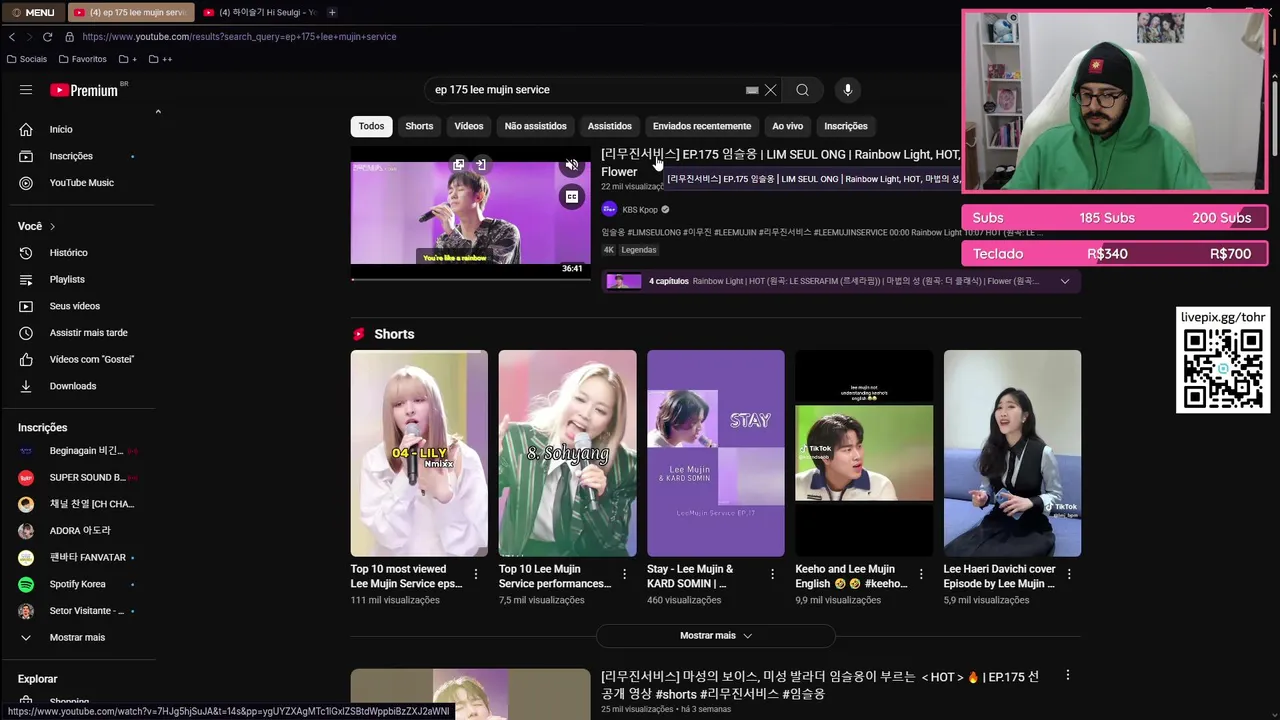Open options menu for Top 10 Lee Mujin short
This screenshot has height=720, width=1280.
tap(624, 574)
